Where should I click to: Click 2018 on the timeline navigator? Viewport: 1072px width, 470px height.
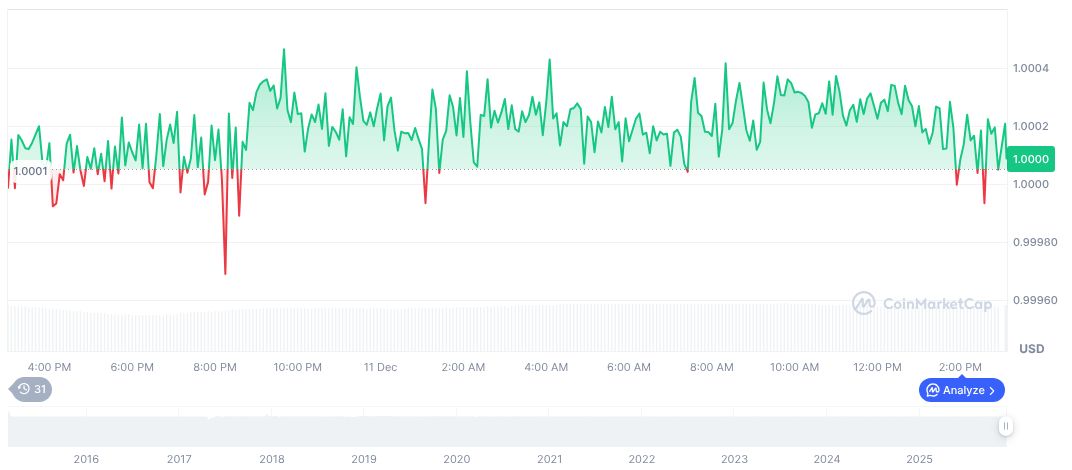pos(271,459)
